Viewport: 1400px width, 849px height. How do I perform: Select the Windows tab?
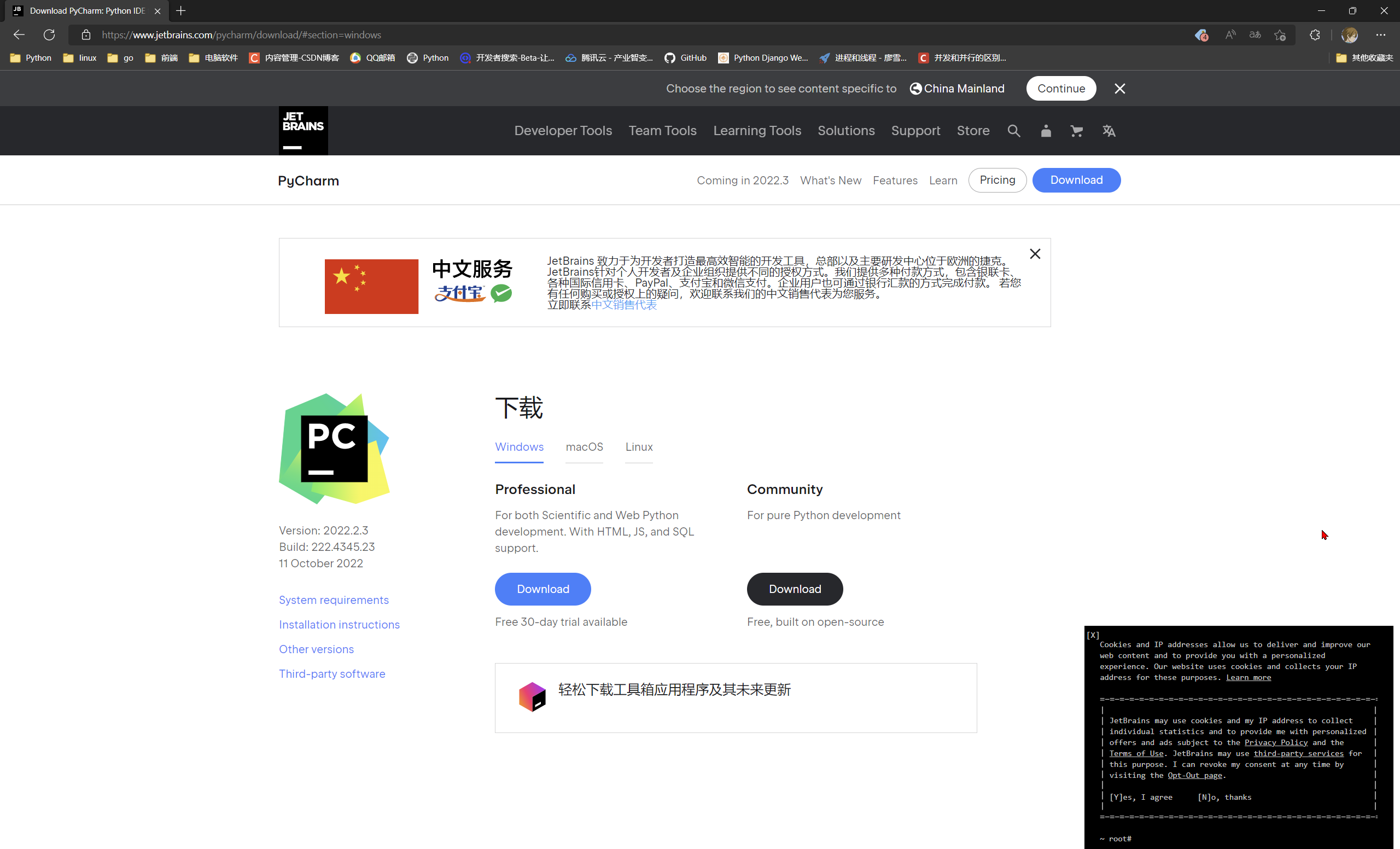[519, 447]
